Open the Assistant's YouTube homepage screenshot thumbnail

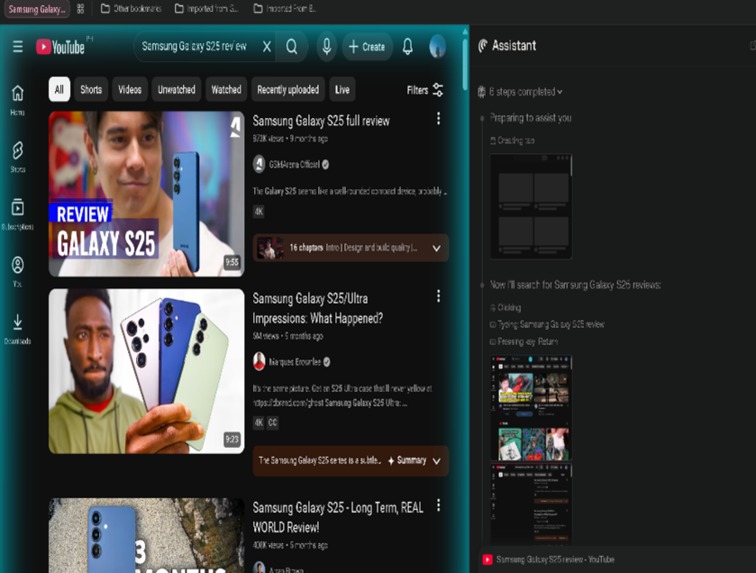[531, 409]
